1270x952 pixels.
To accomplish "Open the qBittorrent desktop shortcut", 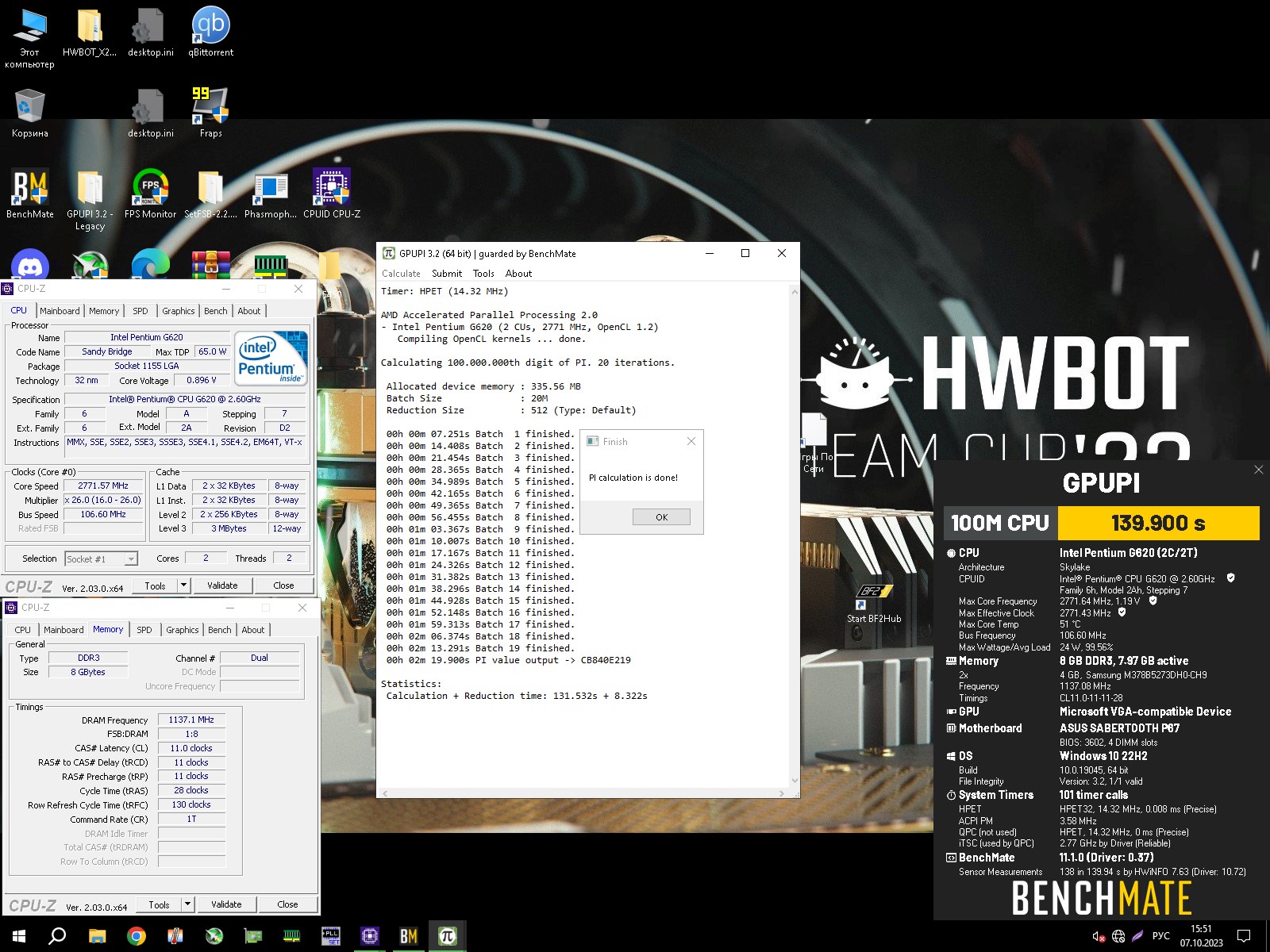I will pyautogui.click(x=210, y=32).
